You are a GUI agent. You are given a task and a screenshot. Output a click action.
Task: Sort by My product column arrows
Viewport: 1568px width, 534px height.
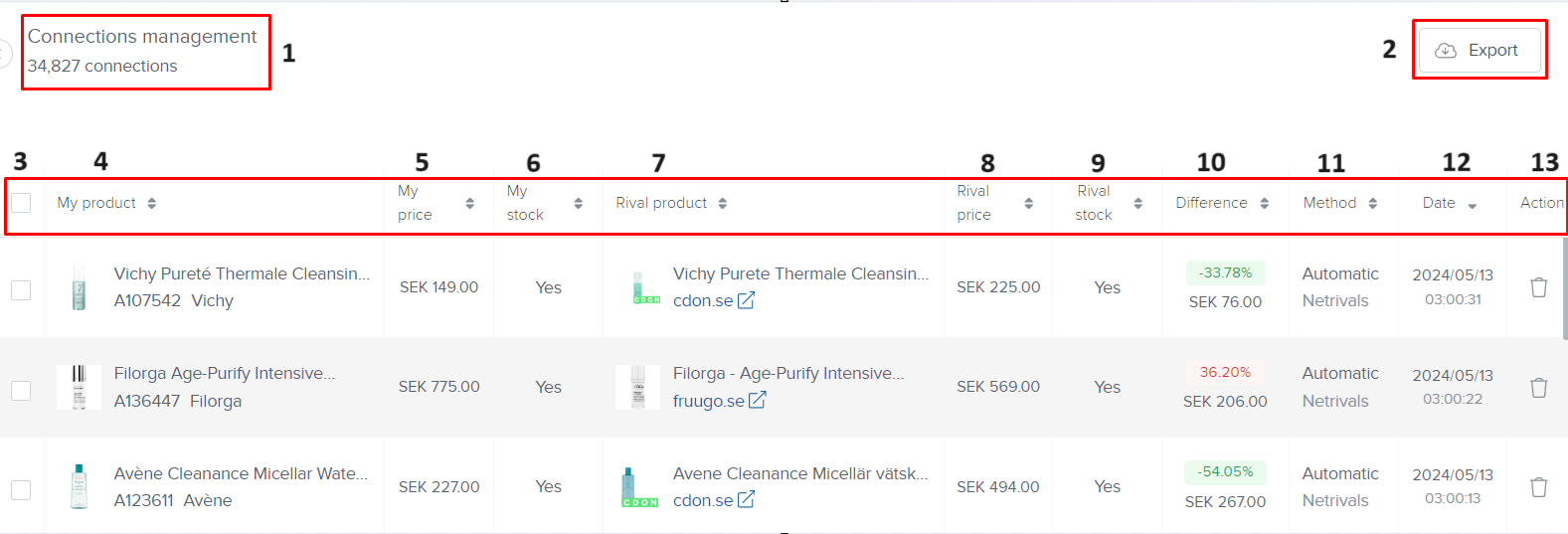coord(152,203)
